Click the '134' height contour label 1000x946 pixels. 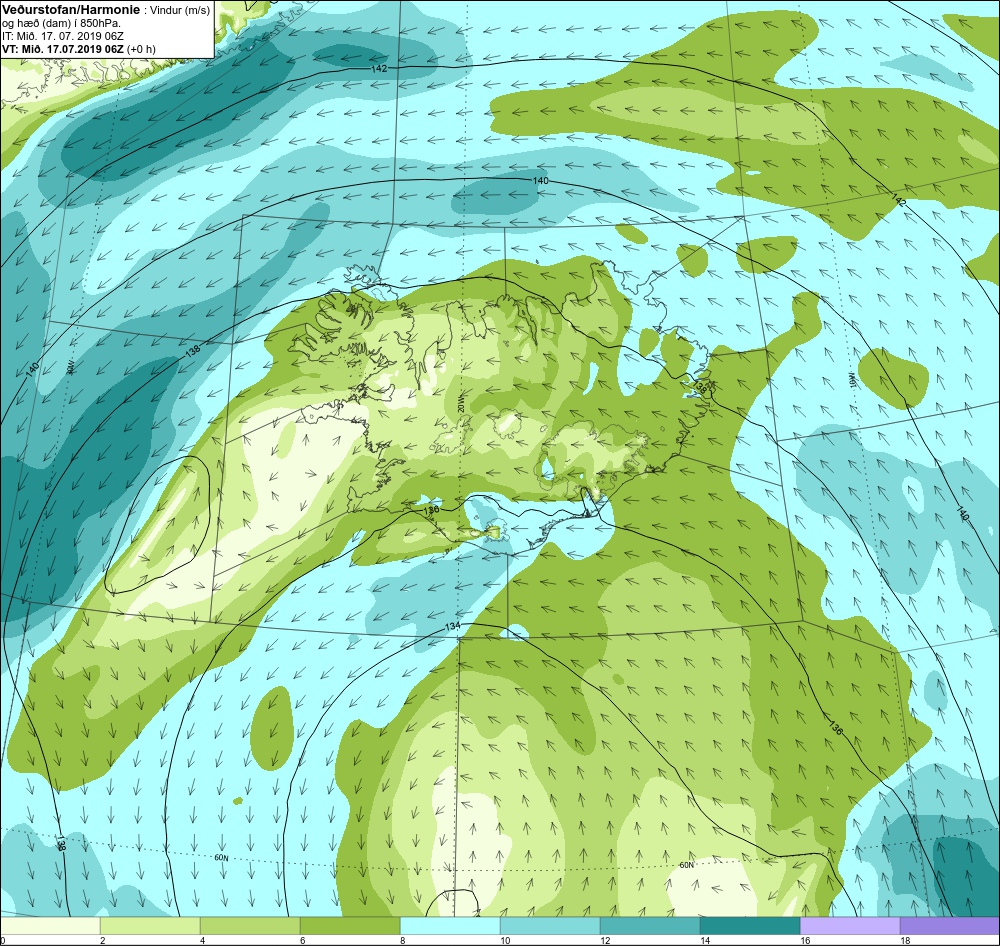pyautogui.click(x=452, y=626)
